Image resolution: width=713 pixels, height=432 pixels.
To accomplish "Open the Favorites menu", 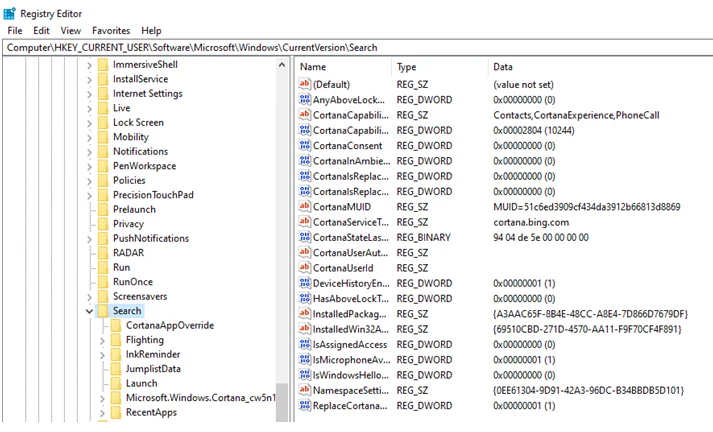I will (x=111, y=30).
